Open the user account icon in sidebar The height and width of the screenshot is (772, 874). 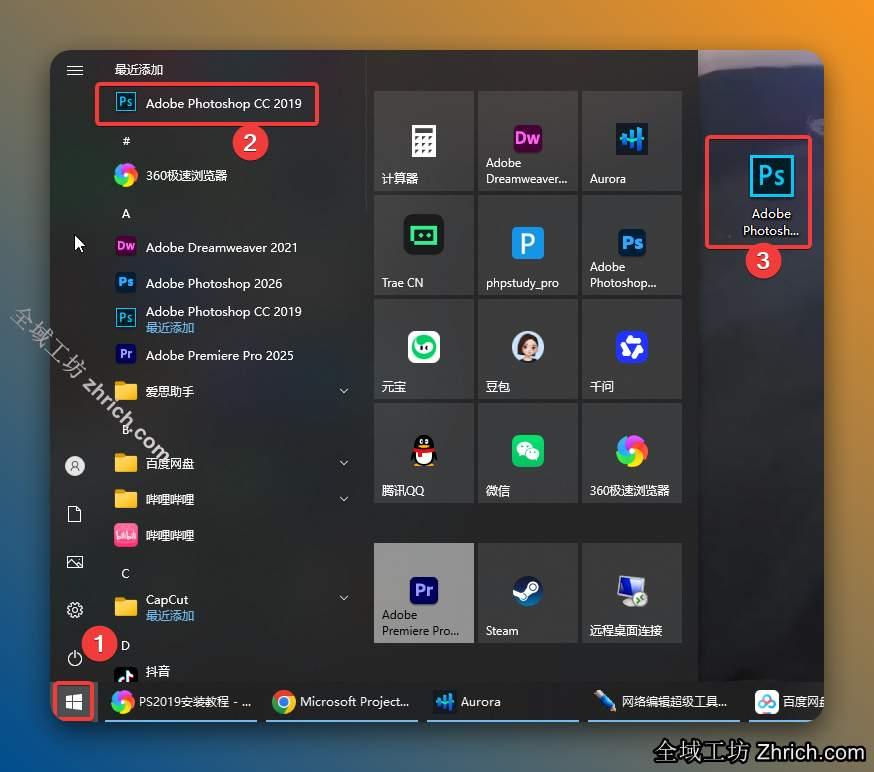click(x=75, y=466)
